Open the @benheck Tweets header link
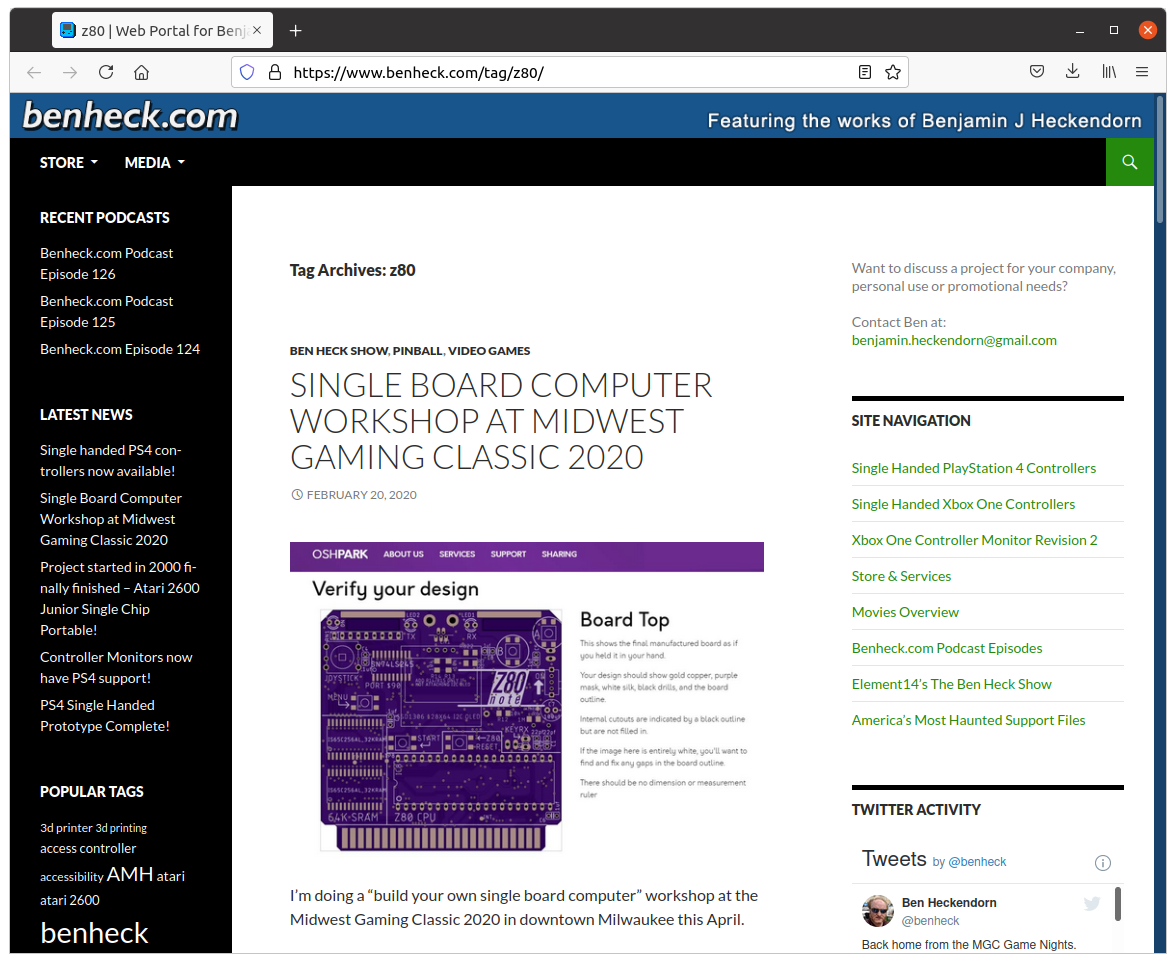The width and height of the screenshot is (1176, 963). [x=976, y=862]
